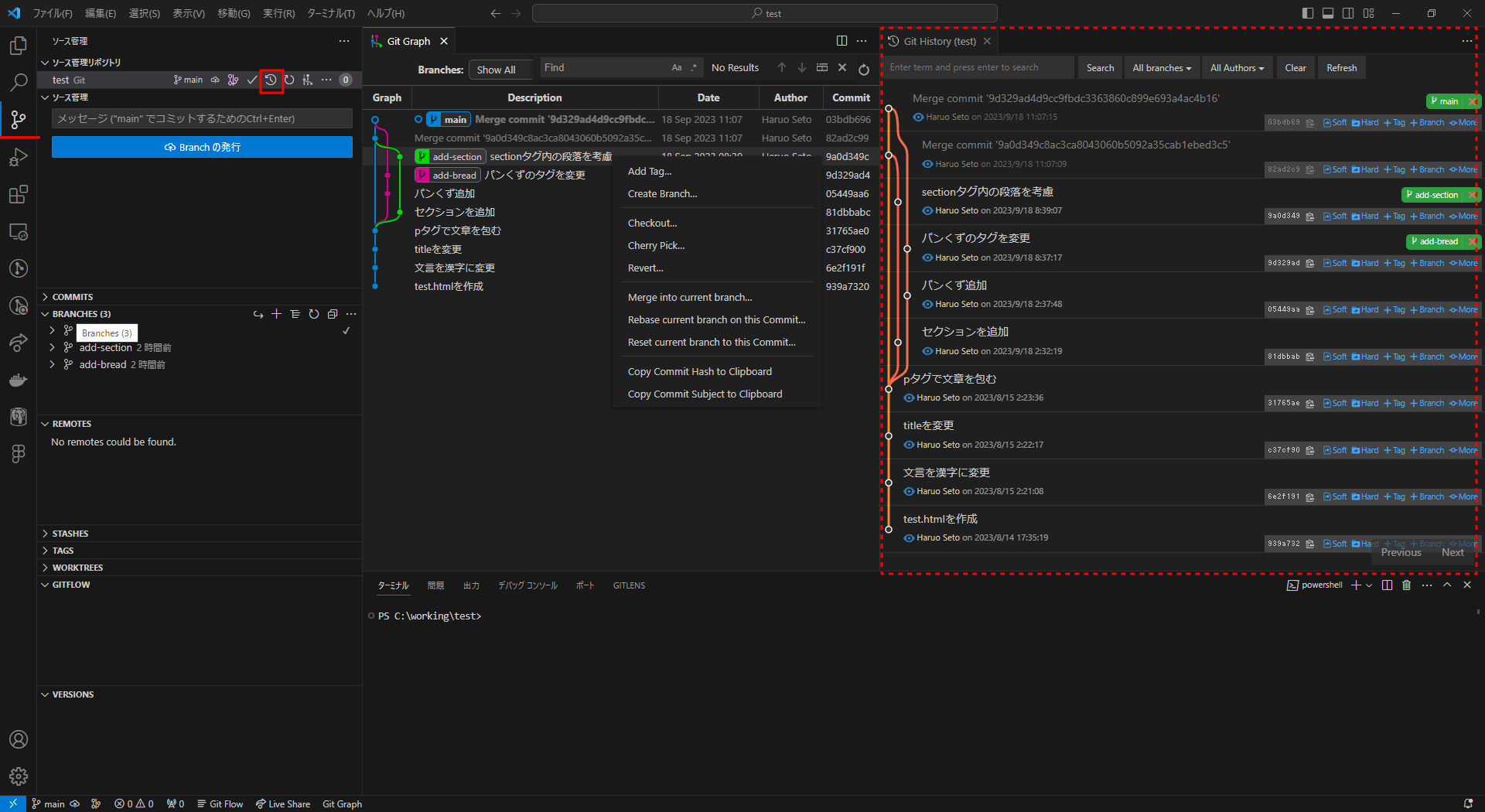
Task: Toggle panel layout icon in title bar
Action: click(1328, 13)
